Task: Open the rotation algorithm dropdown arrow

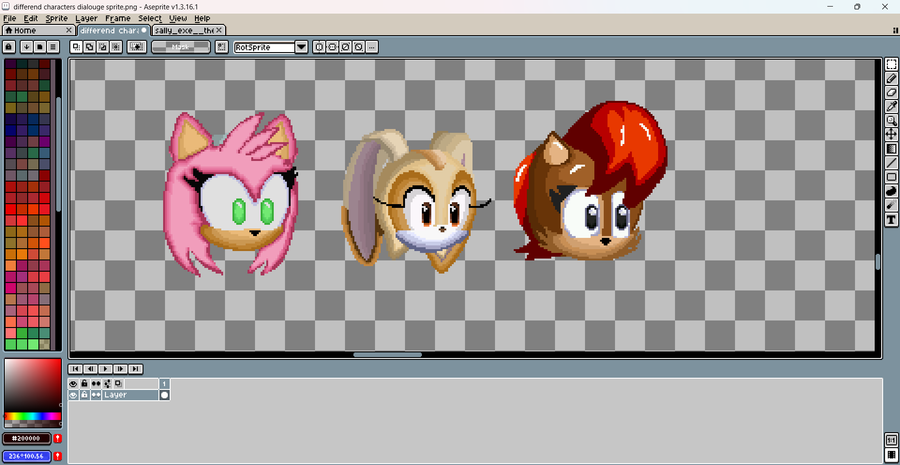Action: coord(302,47)
